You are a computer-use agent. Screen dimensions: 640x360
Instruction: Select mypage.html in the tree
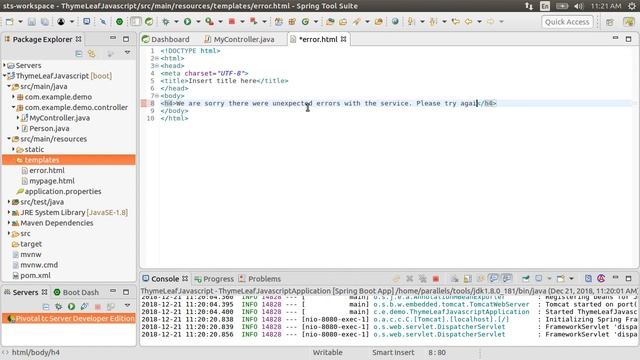click(51, 181)
